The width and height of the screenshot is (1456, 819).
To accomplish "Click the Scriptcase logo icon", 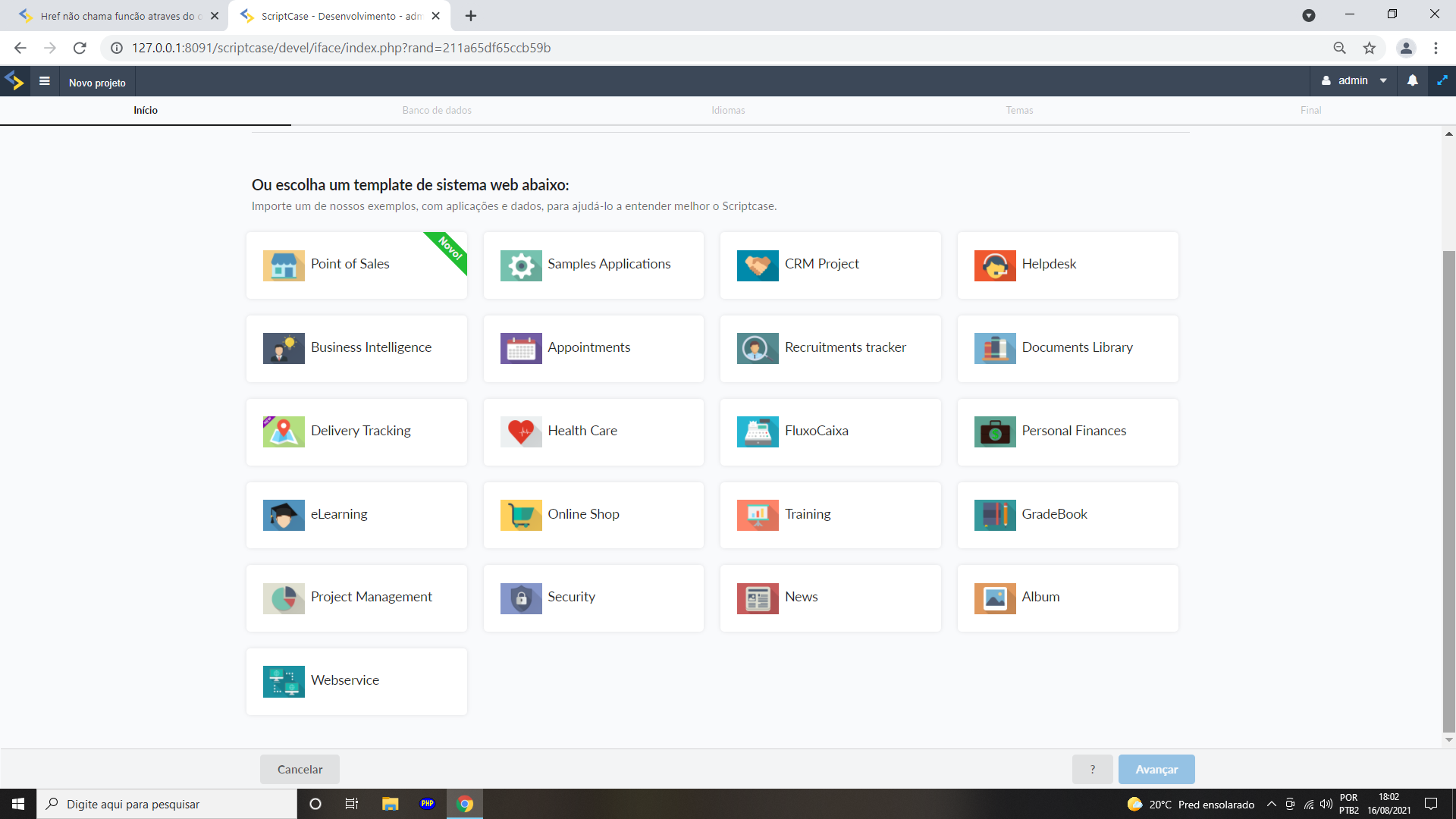I will pos(14,80).
